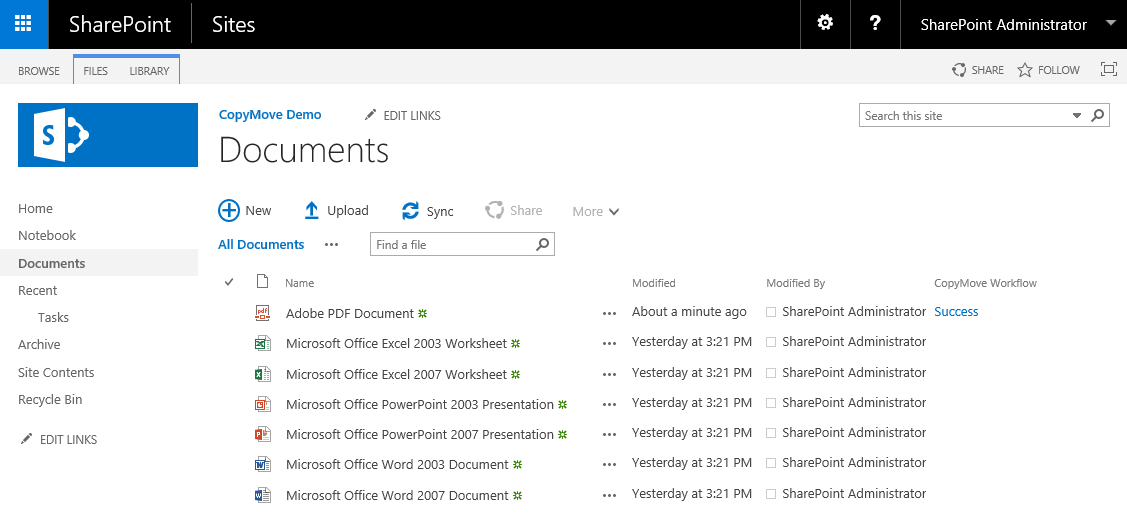Switch to the LIBRARY ribbon tab
This screenshot has height=519, width=1127.
149,71
